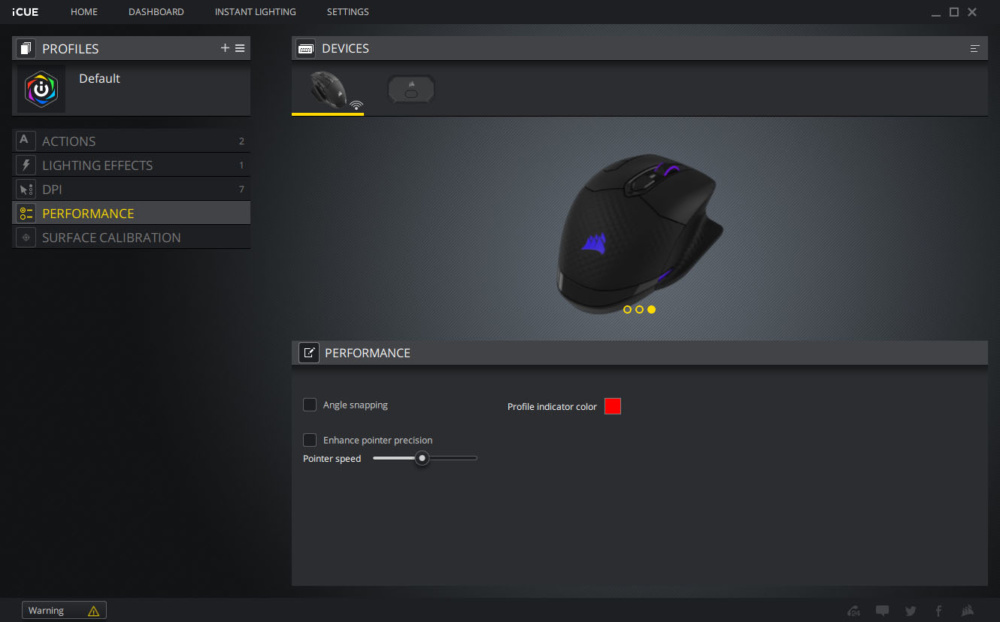Select the Default profile icon
The width and height of the screenshot is (1000, 622).
click(x=41, y=89)
